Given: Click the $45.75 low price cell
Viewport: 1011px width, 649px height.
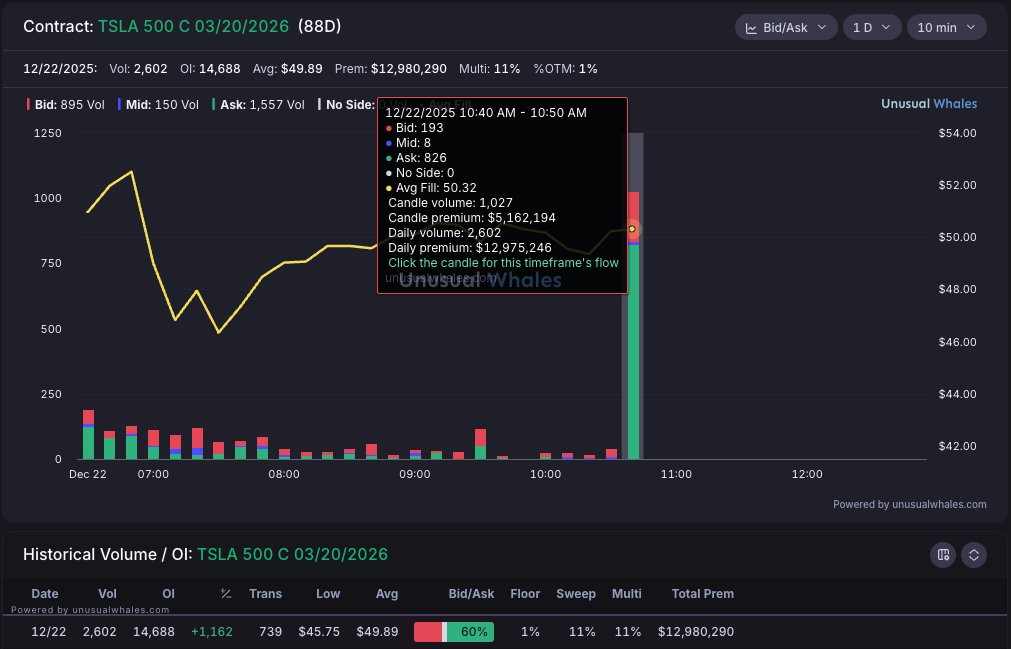Looking at the screenshot, I should pos(319,632).
